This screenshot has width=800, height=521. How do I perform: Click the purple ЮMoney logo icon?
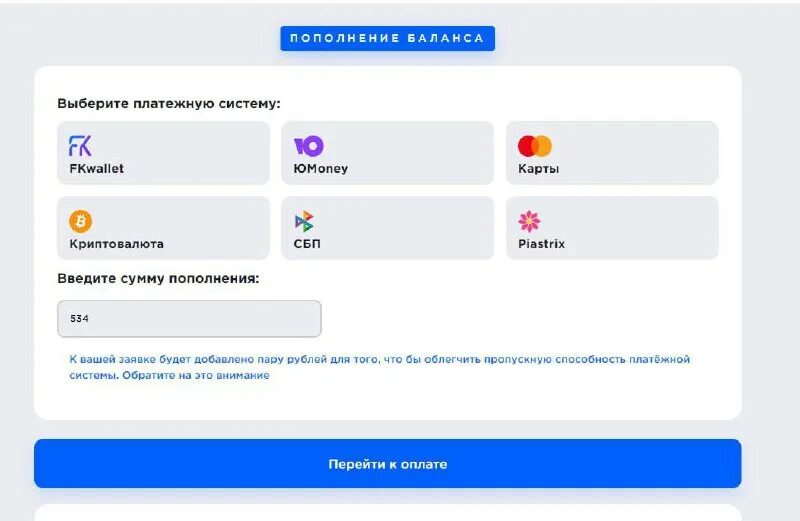point(309,146)
